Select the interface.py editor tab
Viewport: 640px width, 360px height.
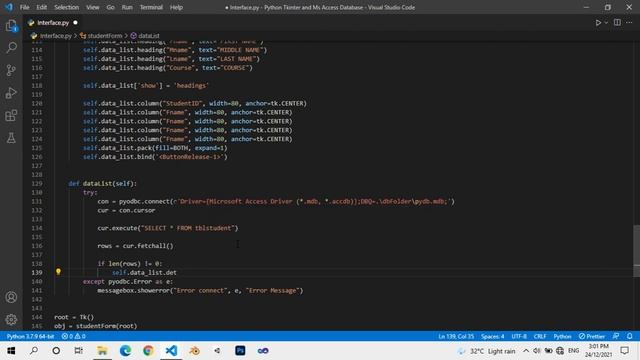(x=53, y=23)
